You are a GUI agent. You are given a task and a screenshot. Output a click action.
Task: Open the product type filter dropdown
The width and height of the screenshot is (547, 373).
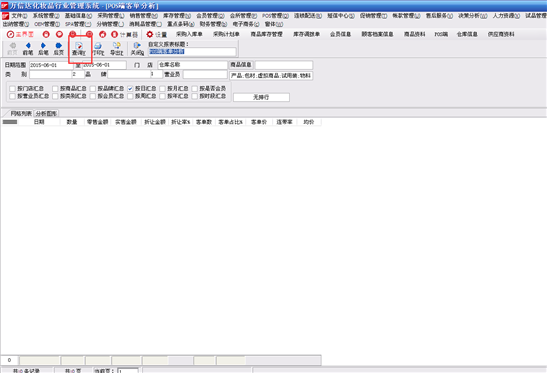[x=271, y=76]
